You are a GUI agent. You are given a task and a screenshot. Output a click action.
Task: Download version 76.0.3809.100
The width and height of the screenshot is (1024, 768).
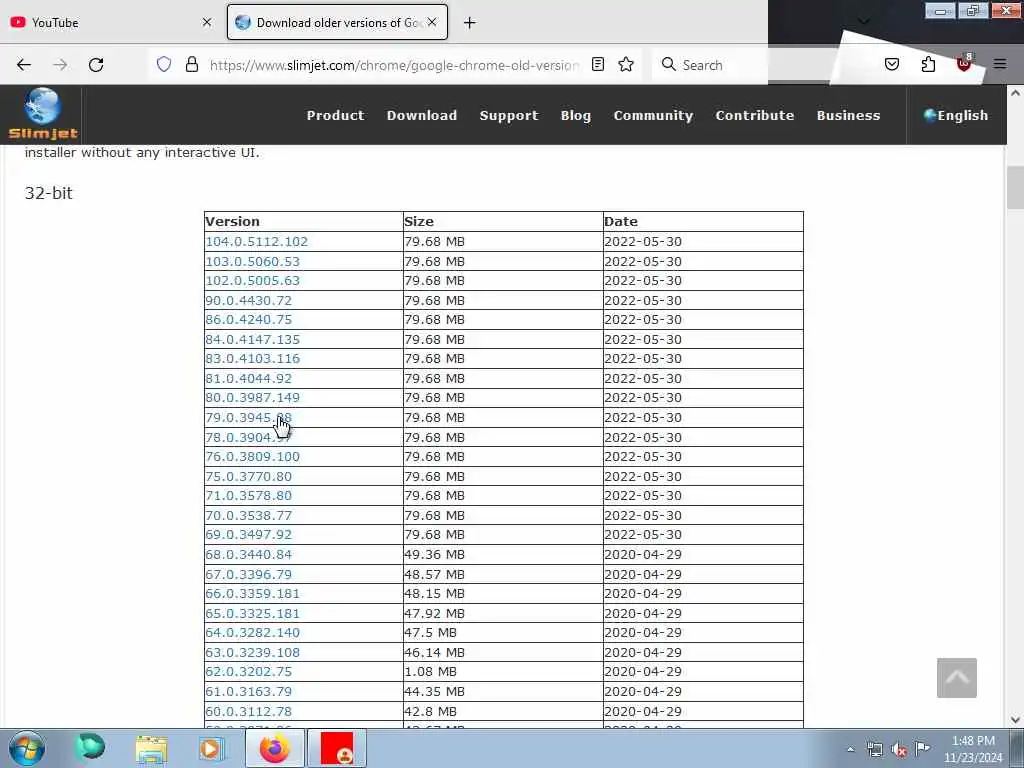(x=253, y=456)
